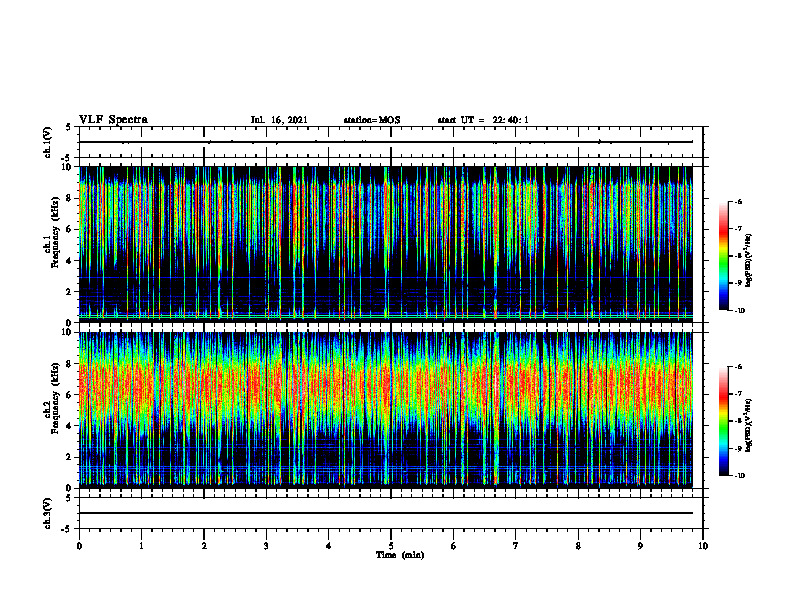
Task: Click time axis tick label "1"
Action: pos(141,546)
